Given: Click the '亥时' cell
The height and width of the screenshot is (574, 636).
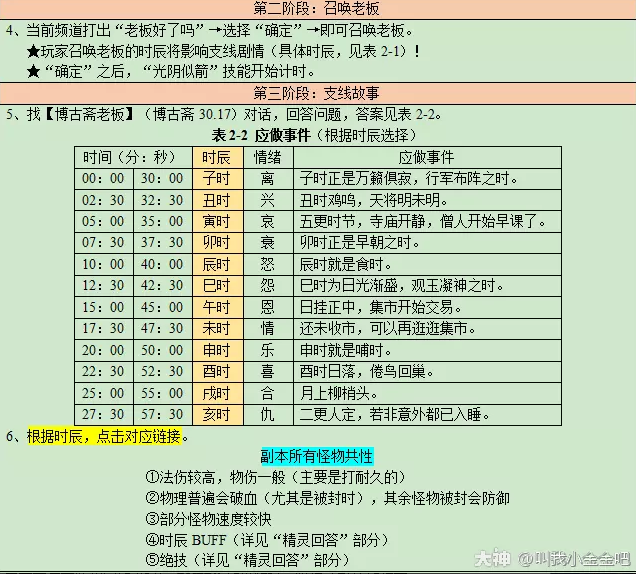Looking at the screenshot, I should tap(218, 415).
